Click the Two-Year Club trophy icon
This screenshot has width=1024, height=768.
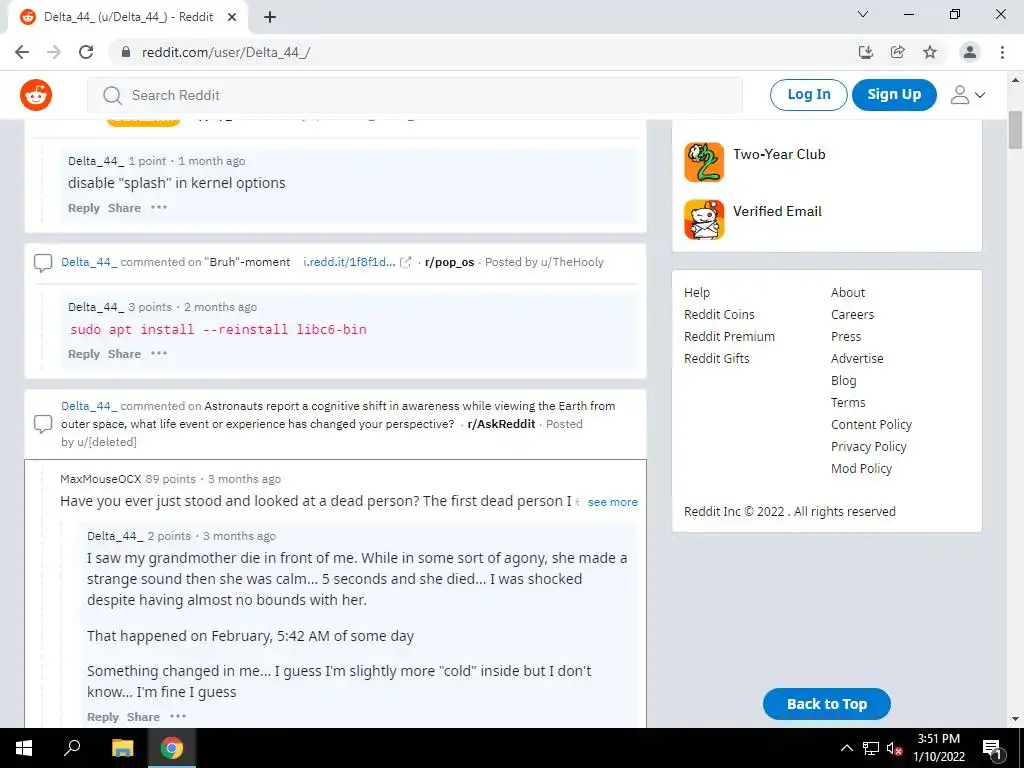point(704,162)
